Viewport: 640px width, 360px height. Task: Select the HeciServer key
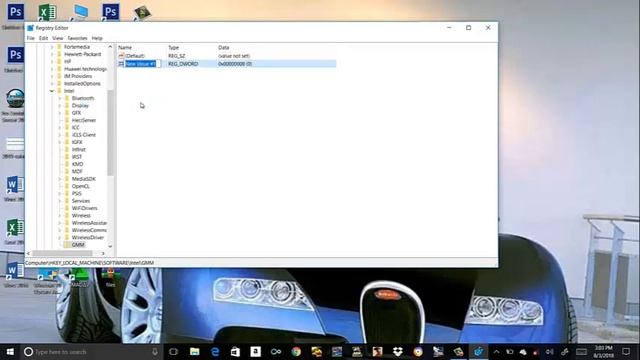(x=84, y=120)
